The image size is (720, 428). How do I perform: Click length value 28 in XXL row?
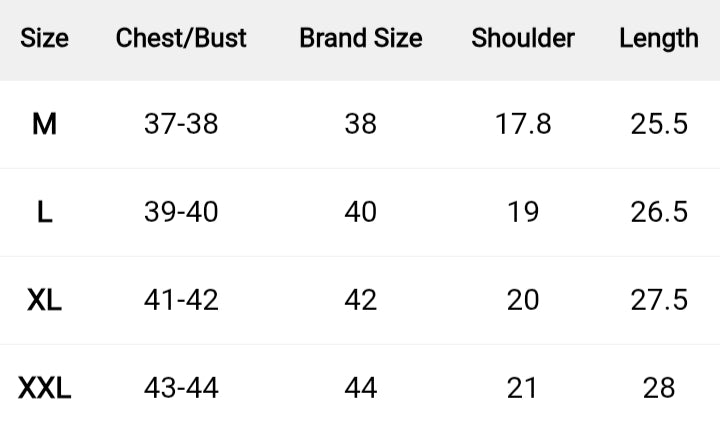pos(659,388)
